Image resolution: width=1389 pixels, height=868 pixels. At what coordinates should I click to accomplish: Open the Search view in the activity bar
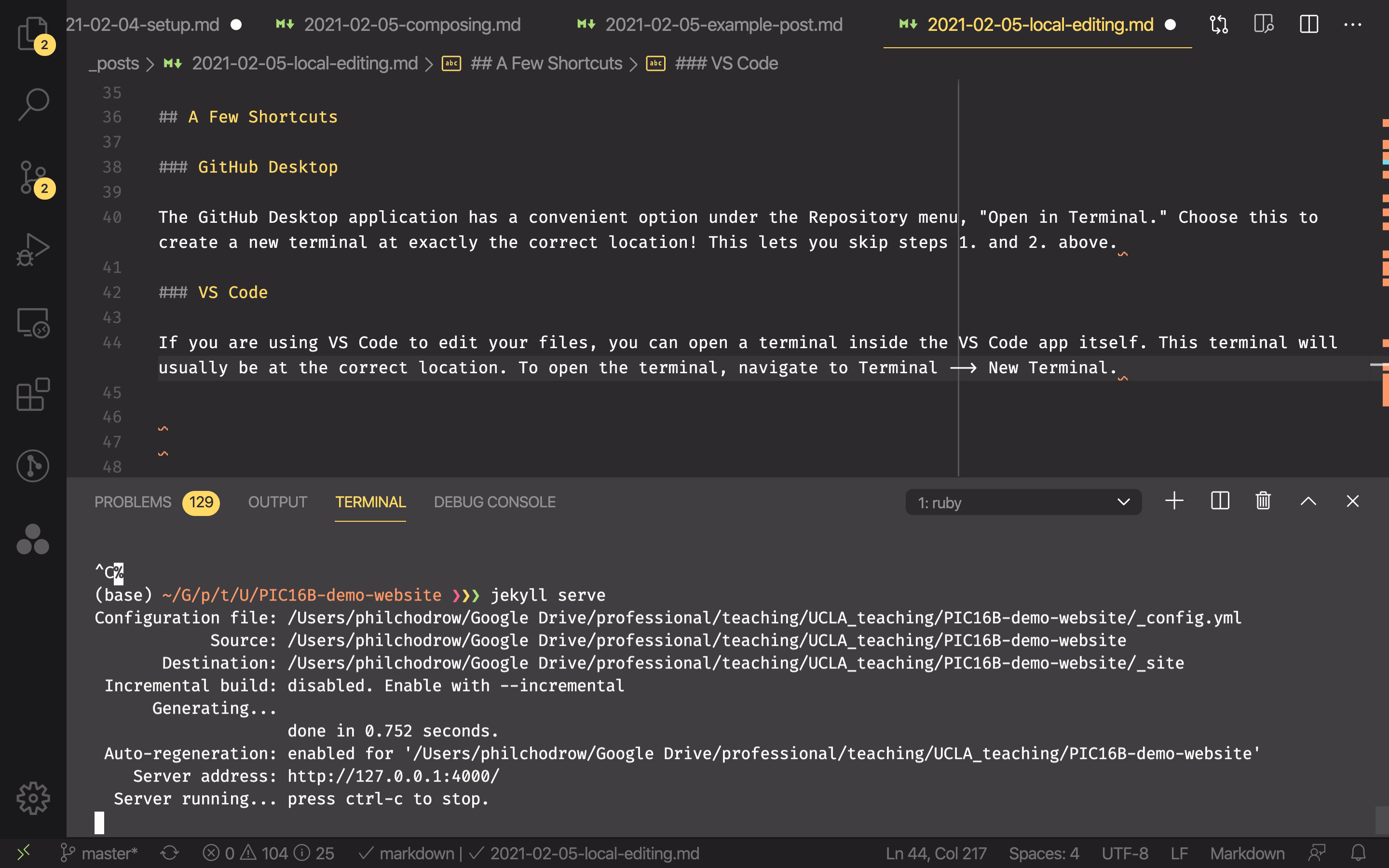33,103
